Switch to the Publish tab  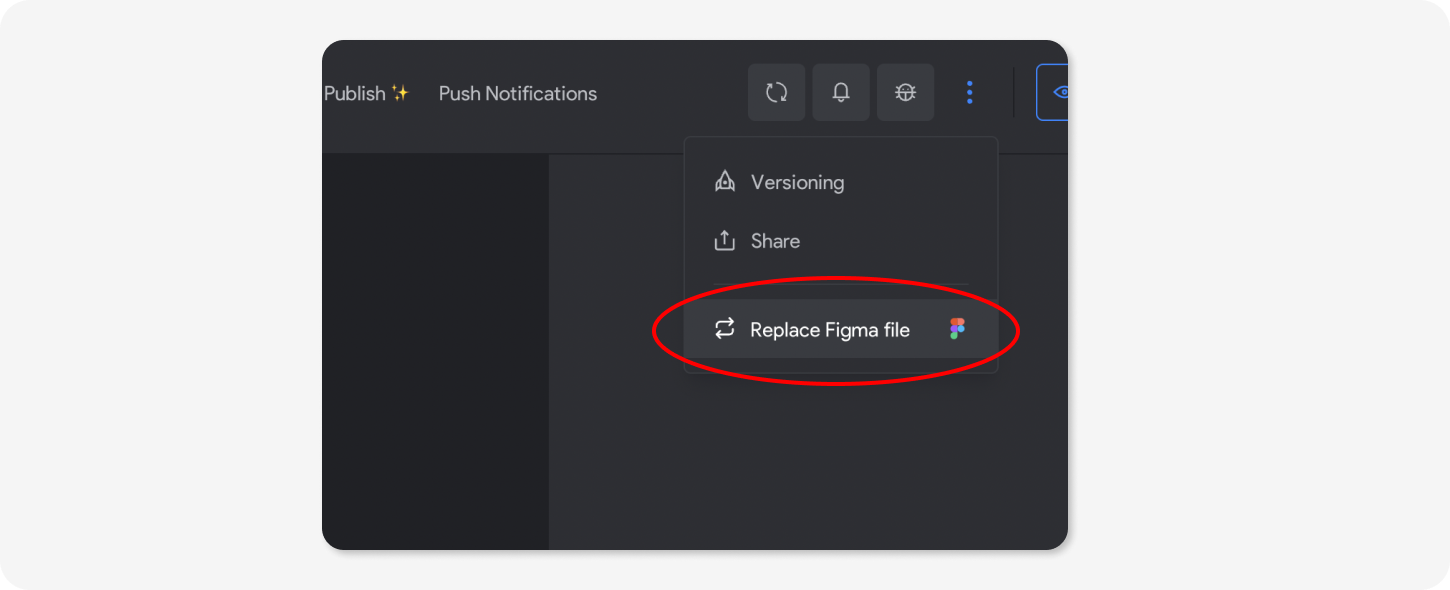[x=354, y=93]
